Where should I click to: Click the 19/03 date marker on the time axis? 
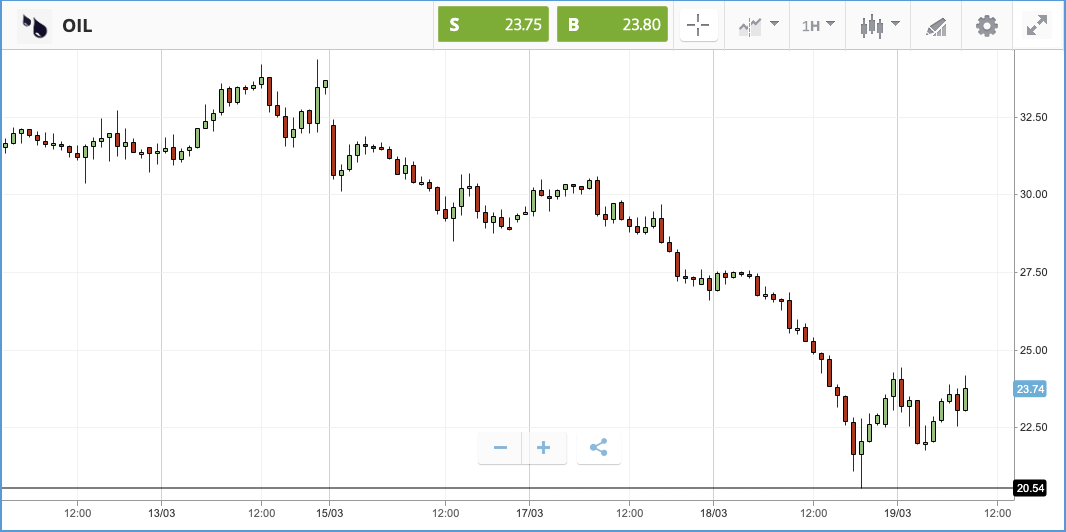(x=897, y=512)
